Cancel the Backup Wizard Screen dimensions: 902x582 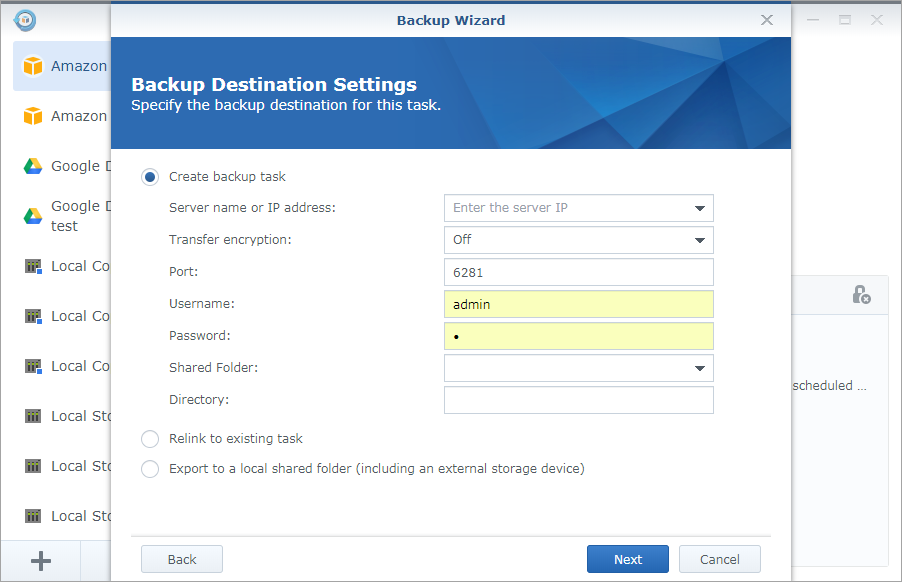point(719,559)
